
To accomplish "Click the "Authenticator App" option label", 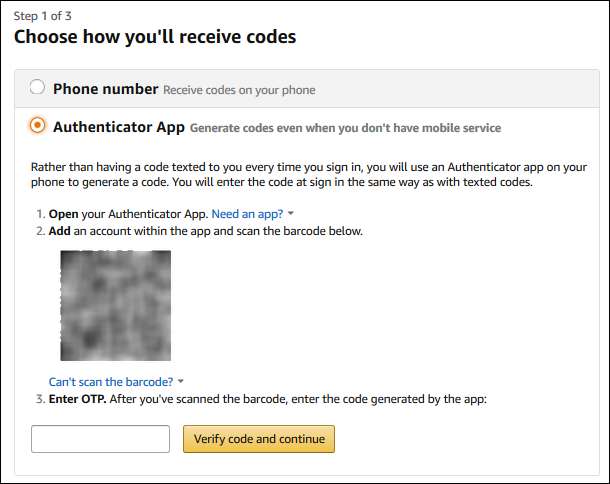I will point(118,127).
